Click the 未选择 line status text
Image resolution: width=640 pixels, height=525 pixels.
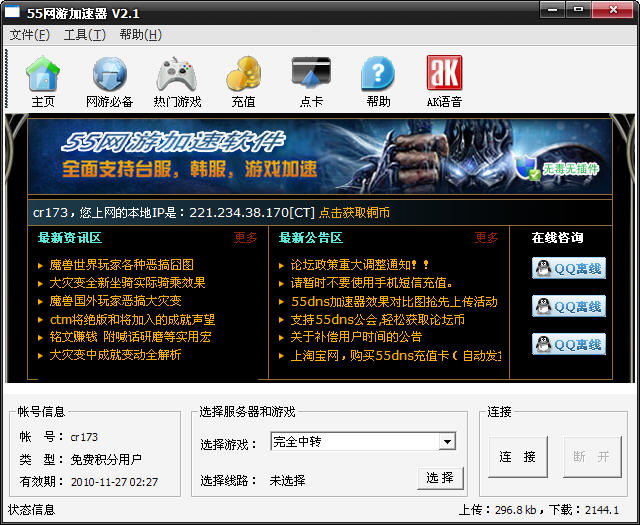point(287,481)
